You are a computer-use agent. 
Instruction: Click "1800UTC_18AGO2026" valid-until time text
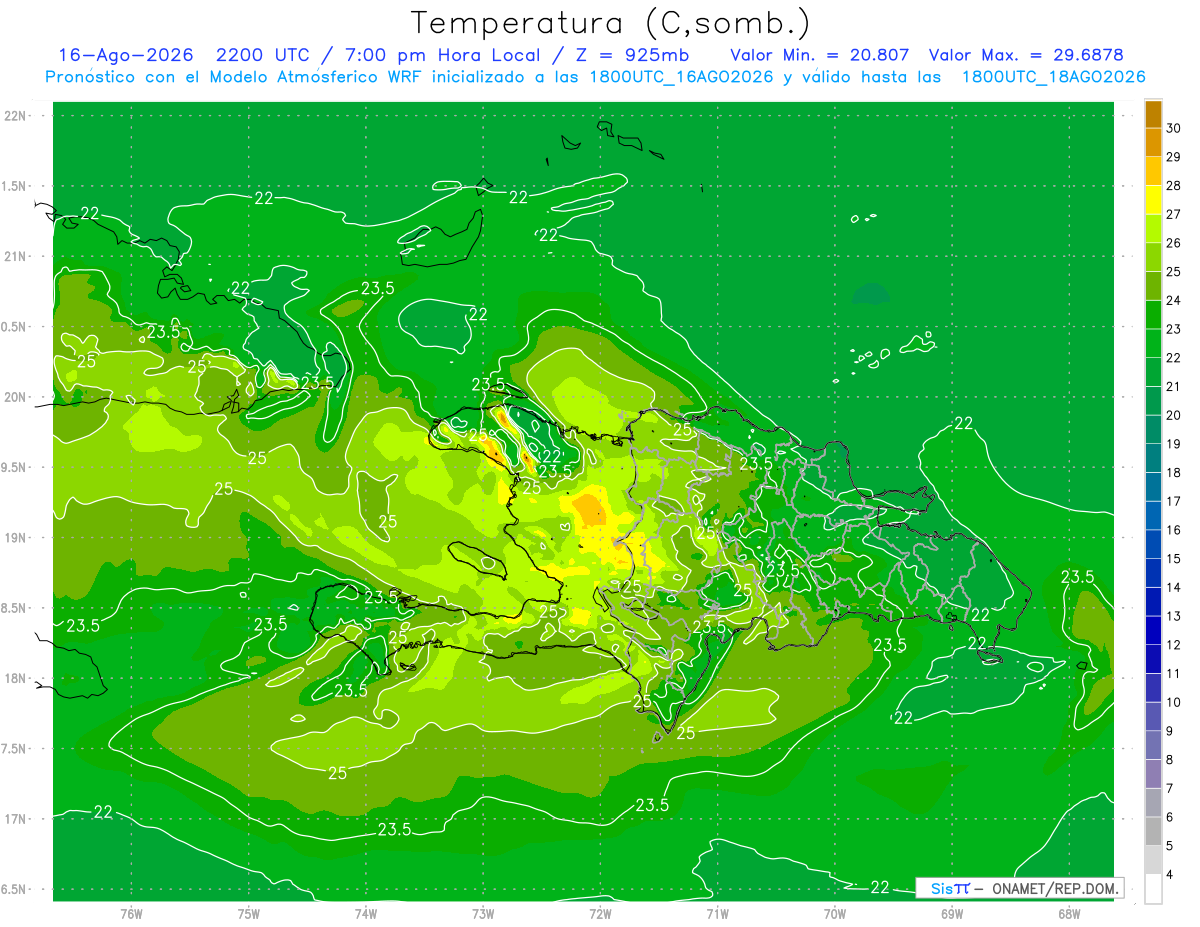pos(1053,77)
